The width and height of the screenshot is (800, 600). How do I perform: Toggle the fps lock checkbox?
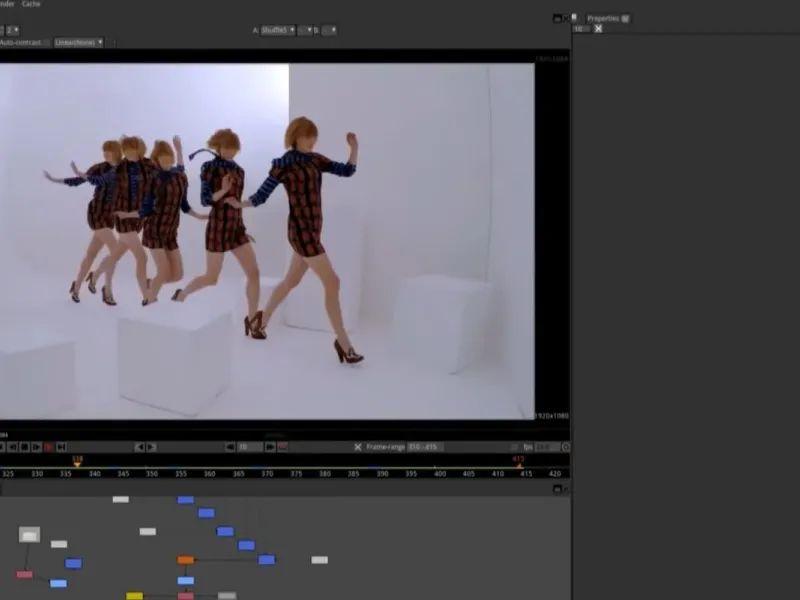513,447
